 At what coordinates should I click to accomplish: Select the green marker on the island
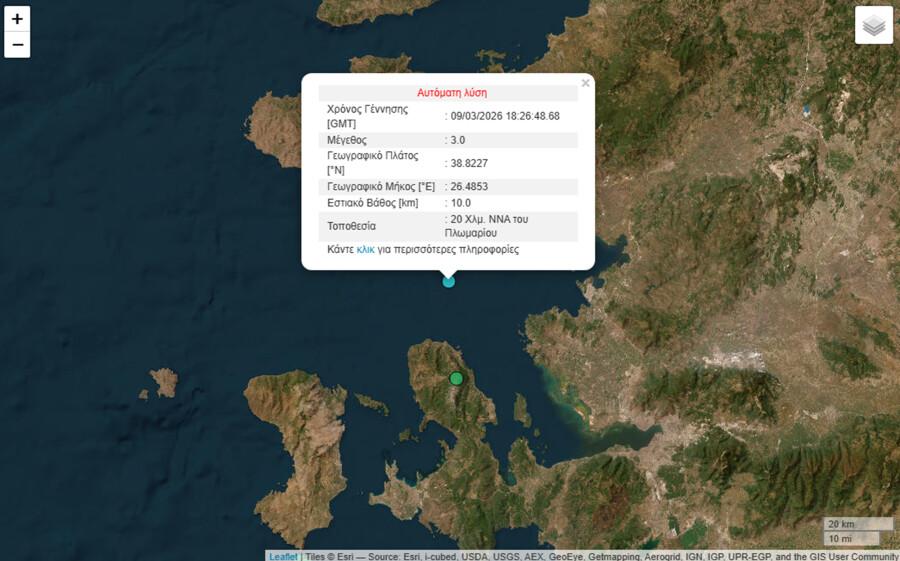(x=456, y=378)
